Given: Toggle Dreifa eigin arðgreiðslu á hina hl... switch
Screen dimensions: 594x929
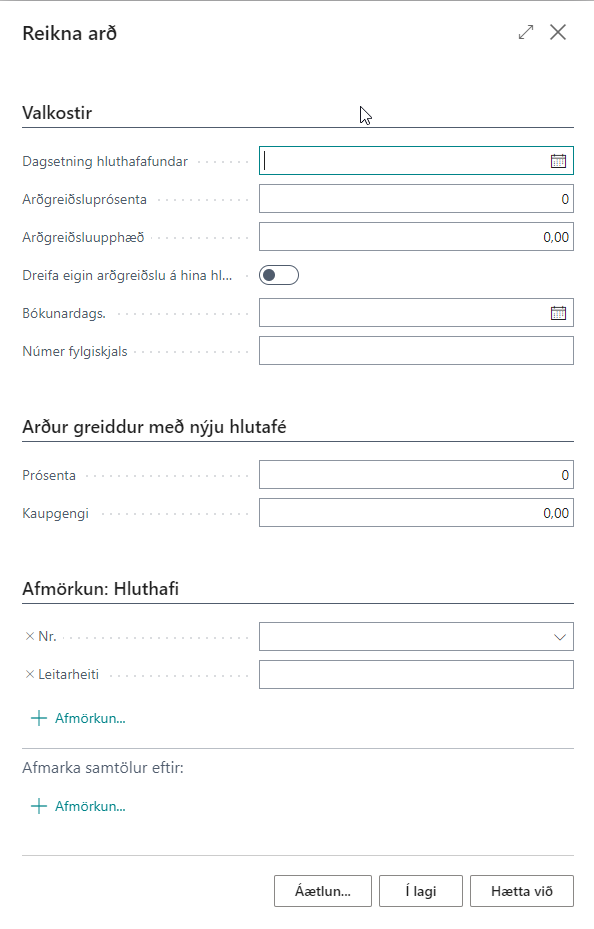Looking at the screenshot, I should (279, 275).
